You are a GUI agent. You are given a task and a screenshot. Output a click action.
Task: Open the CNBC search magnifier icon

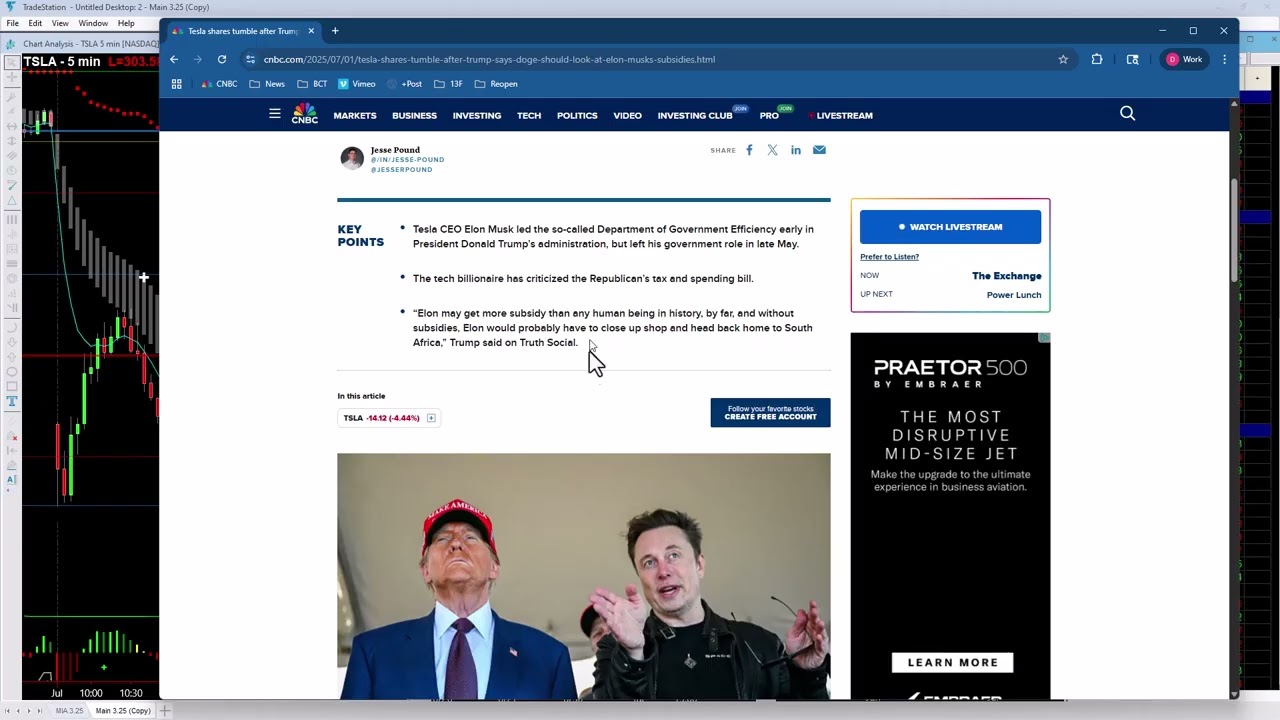pos(1127,114)
